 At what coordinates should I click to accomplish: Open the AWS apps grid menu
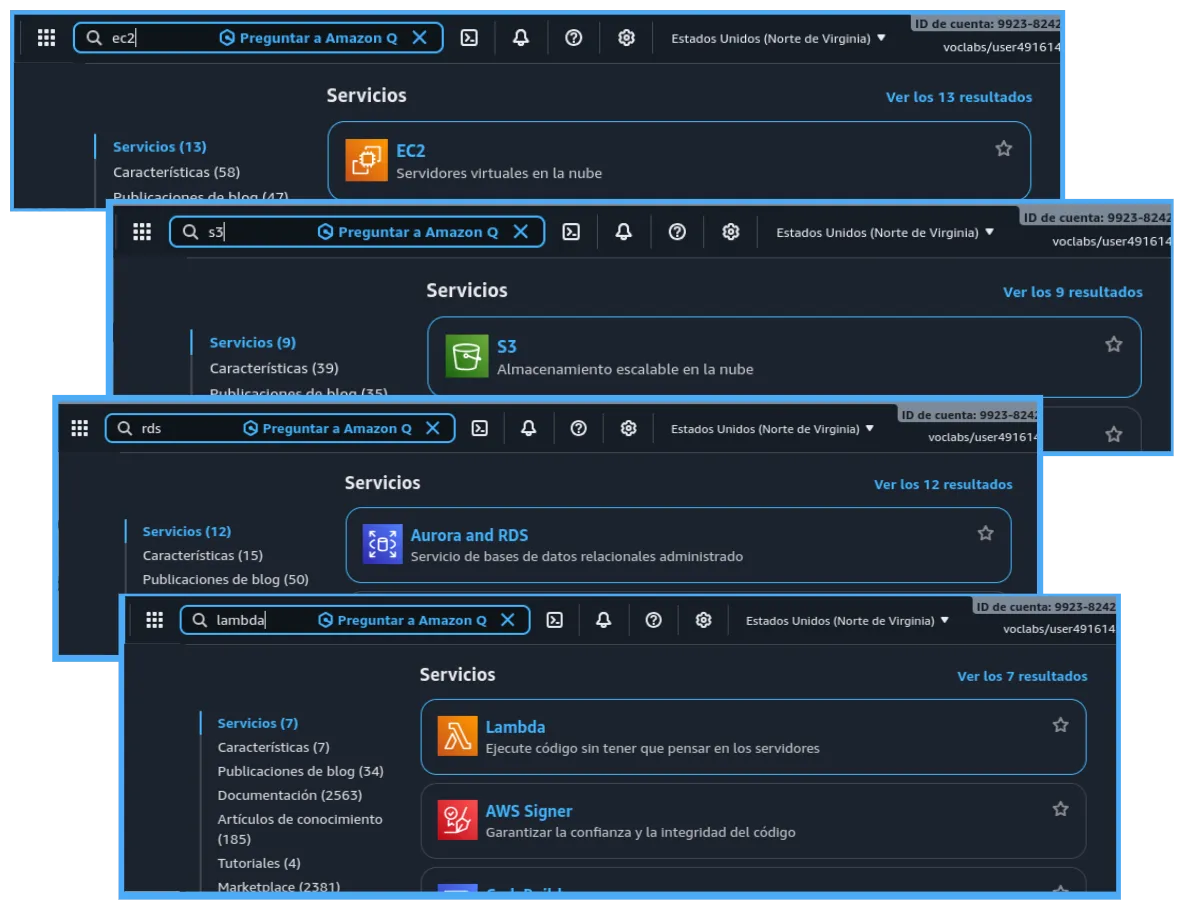pos(155,620)
